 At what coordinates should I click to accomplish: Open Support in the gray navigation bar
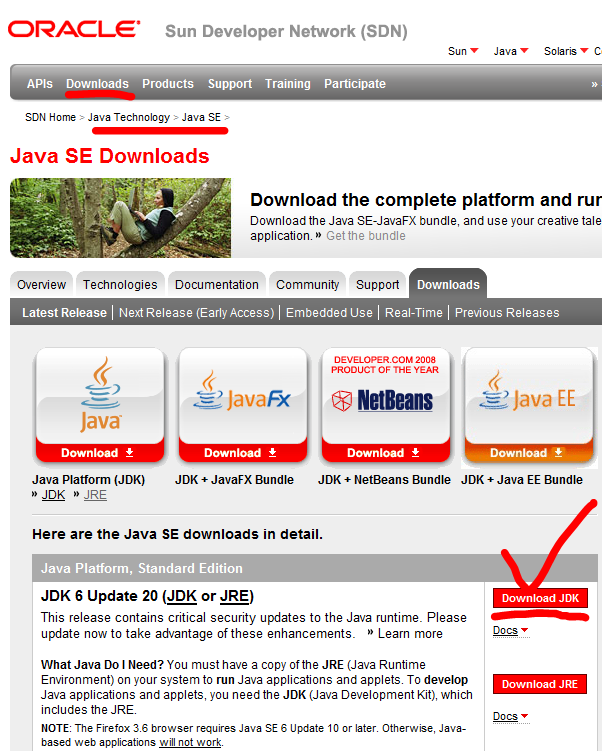(230, 84)
